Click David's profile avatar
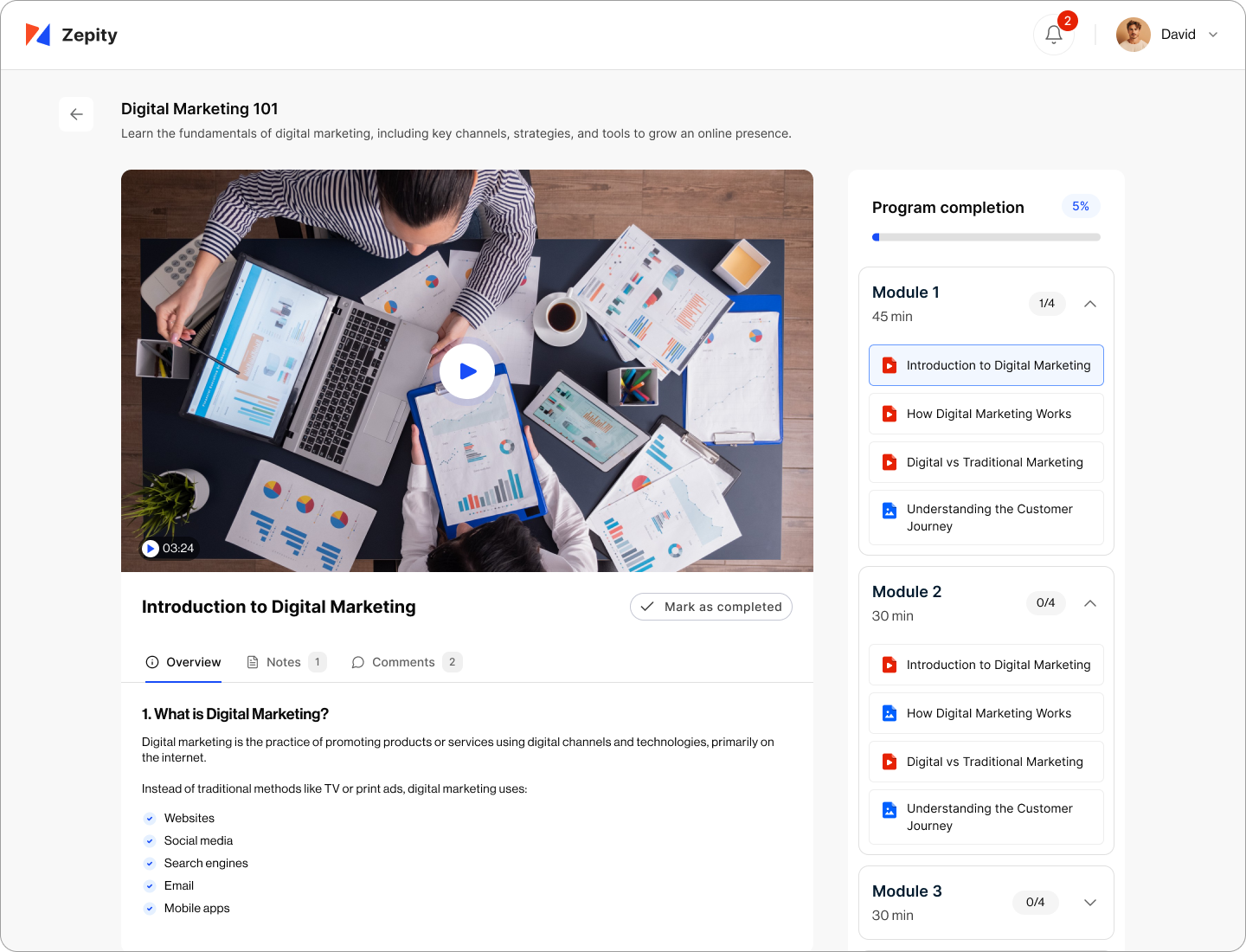1246x952 pixels. [x=1133, y=35]
